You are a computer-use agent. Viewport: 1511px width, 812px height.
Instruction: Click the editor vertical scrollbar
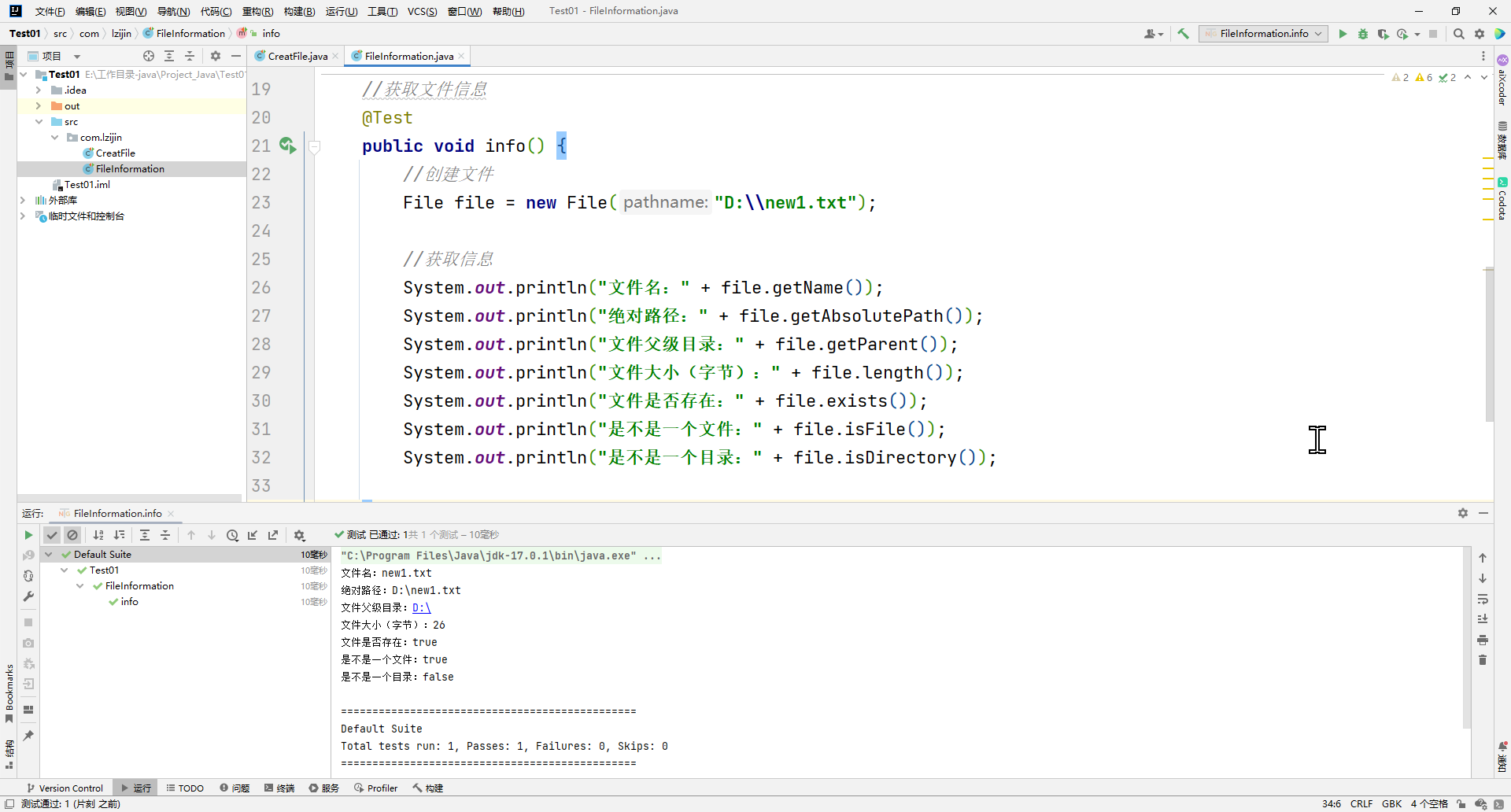(x=1489, y=345)
